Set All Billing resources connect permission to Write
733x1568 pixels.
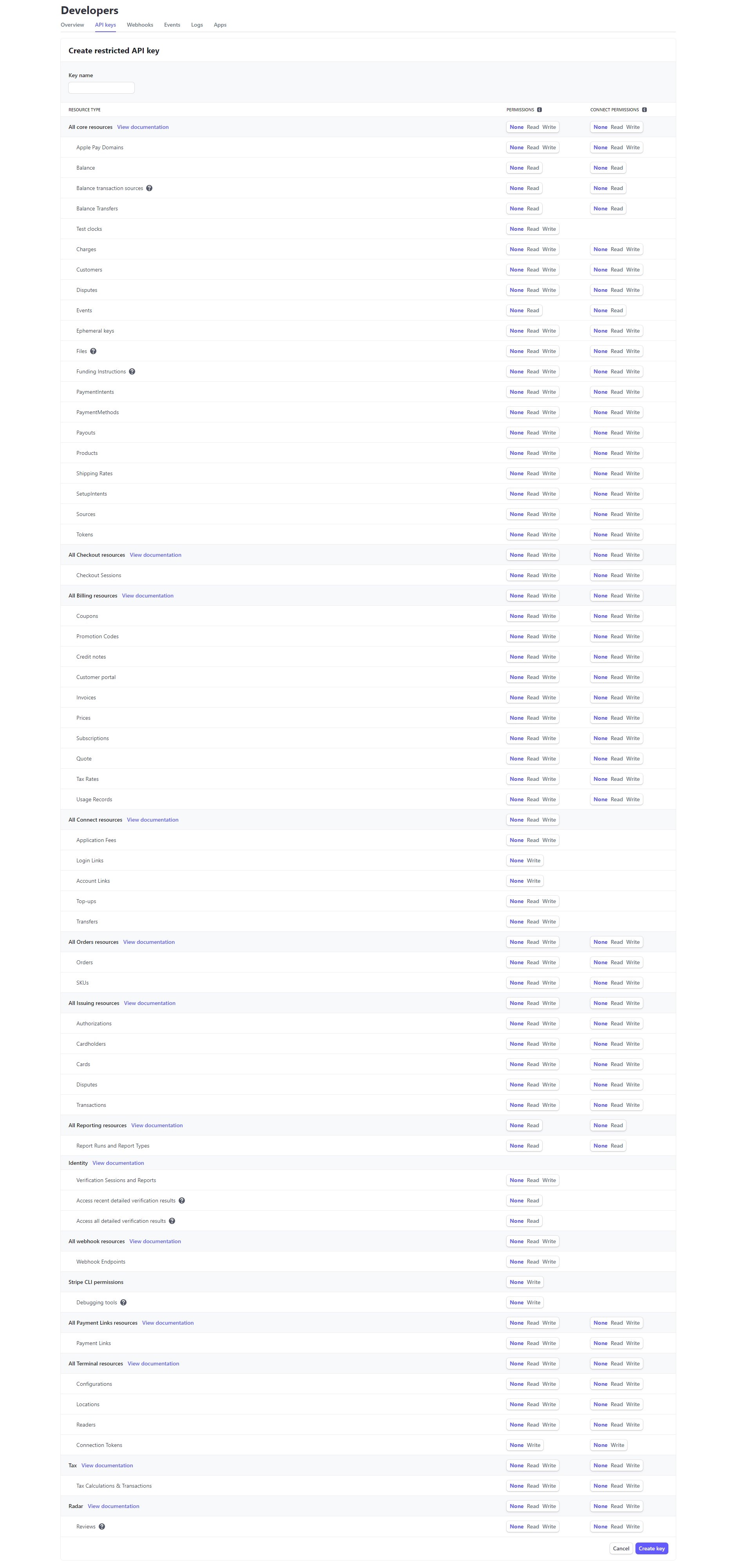pyautogui.click(x=633, y=595)
